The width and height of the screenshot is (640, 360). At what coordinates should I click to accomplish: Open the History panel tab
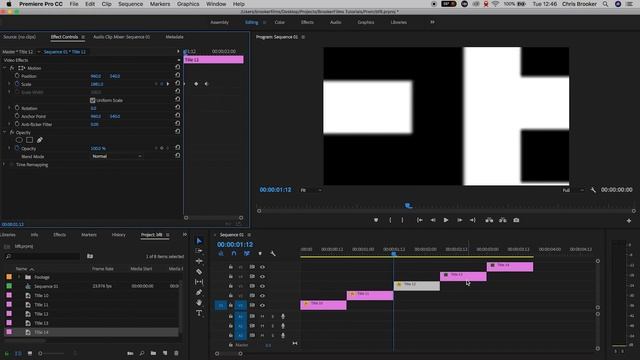(x=119, y=235)
